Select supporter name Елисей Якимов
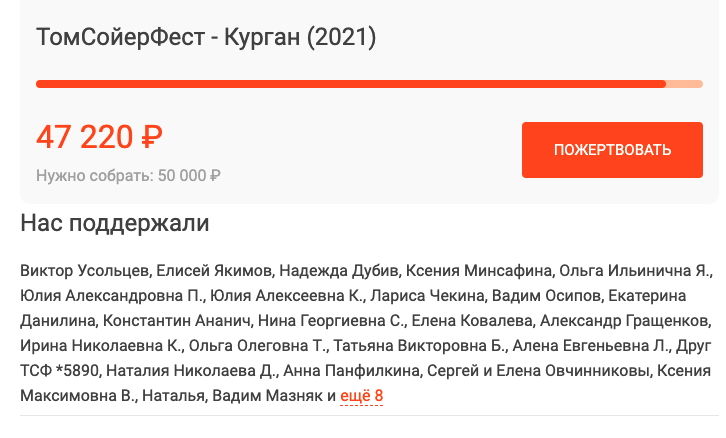The width and height of the screenshot is (726, 438). (213, 271)
